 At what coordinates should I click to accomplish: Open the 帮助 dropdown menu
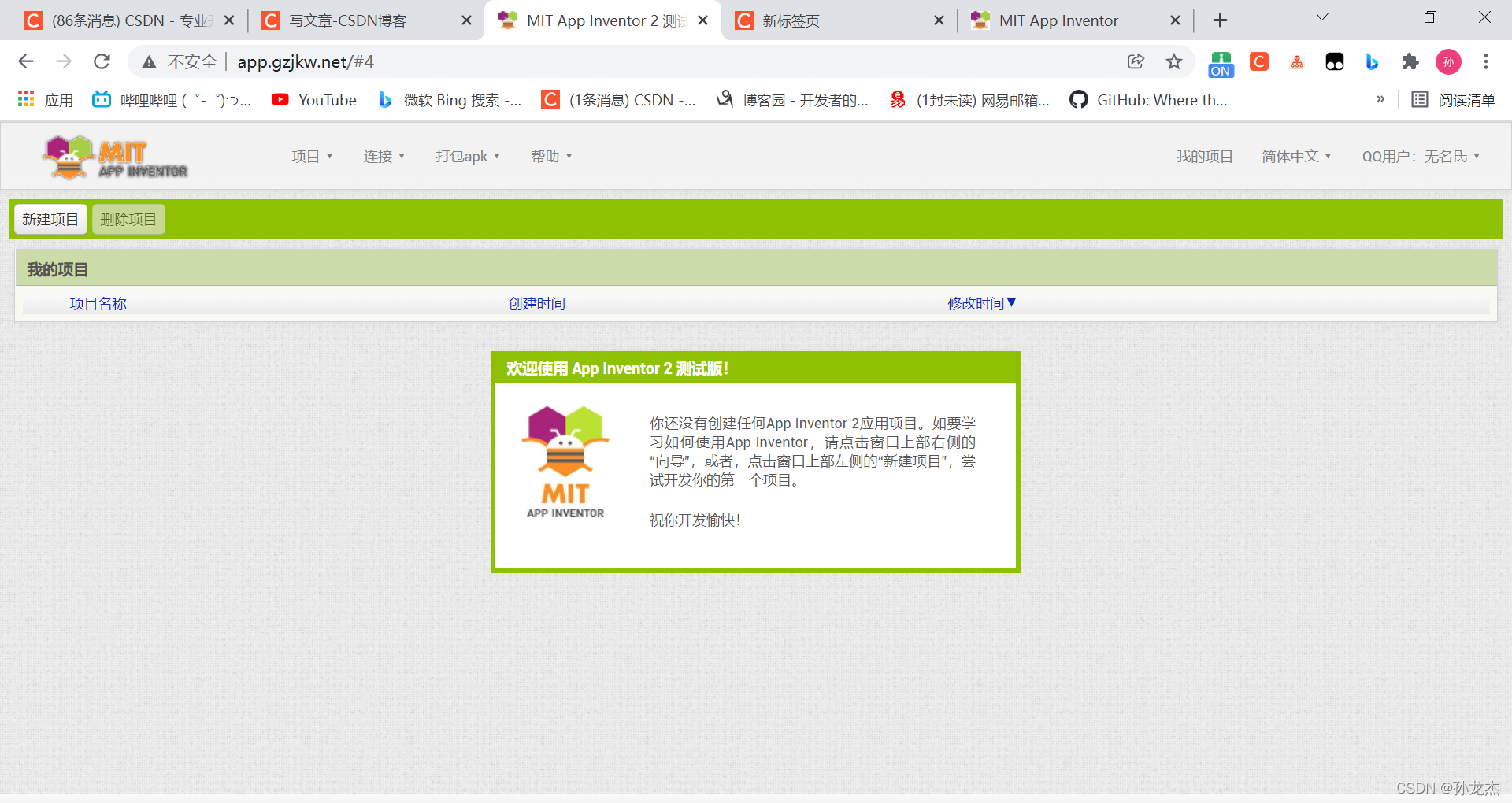click(551, 157)
